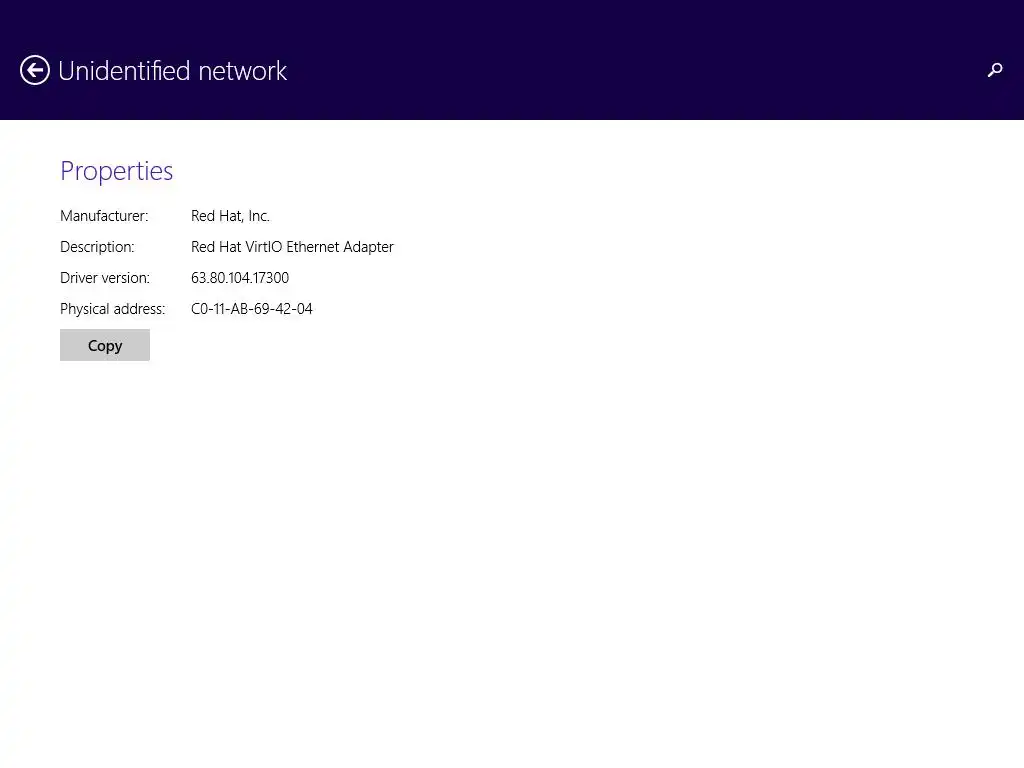Click the back arrow button
Image resolution: width=1024 pixels, height=768 pixels.
pyautogui.click(x=35, y=70)
